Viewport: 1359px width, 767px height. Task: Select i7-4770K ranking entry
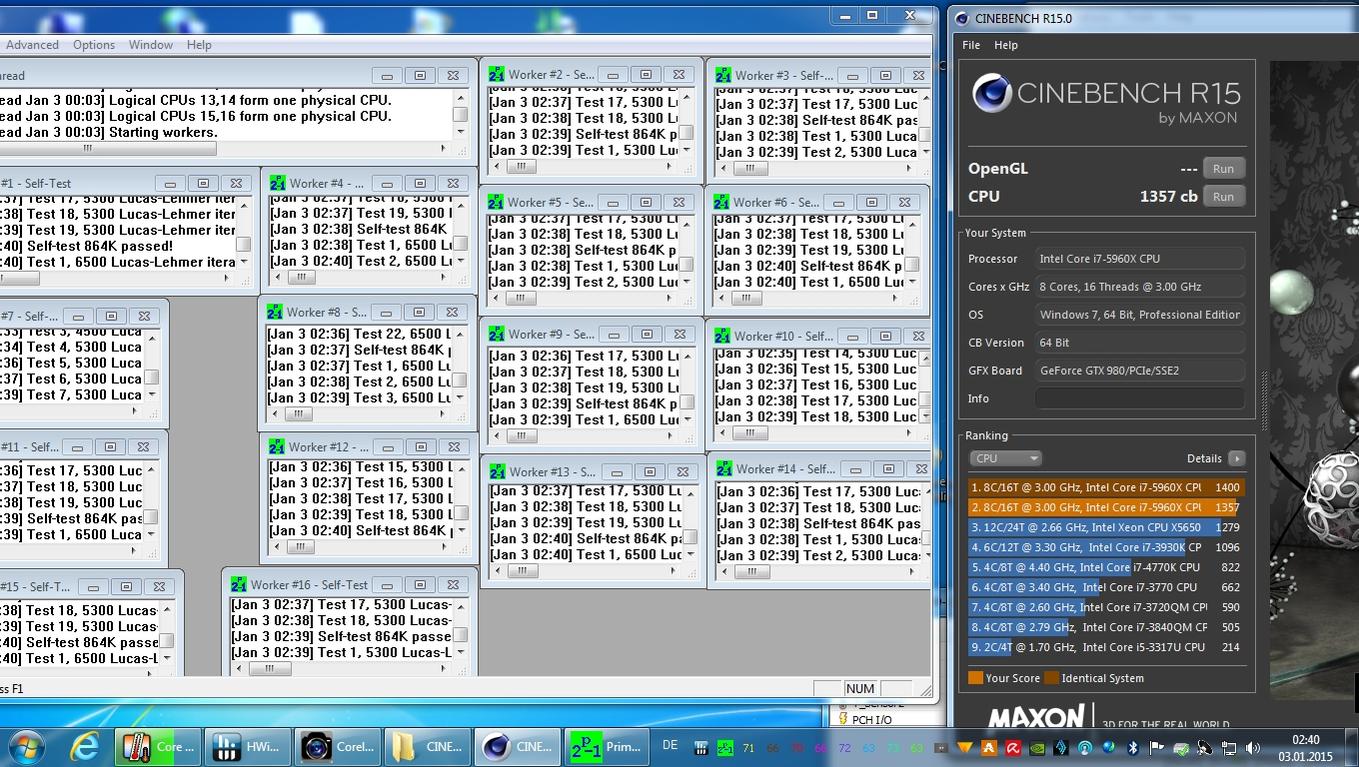(1106, 567)
